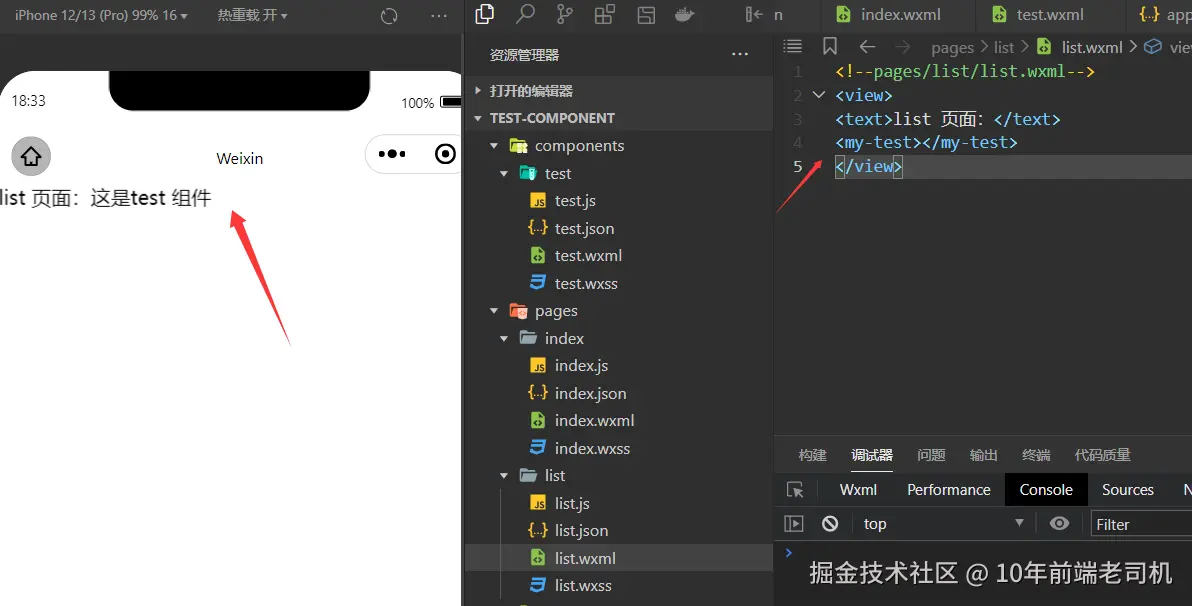Open the mini program capsule menu dots
The width and height of the screenshot is (1192, 606).
pyautogui.click(x=392, y=154)
